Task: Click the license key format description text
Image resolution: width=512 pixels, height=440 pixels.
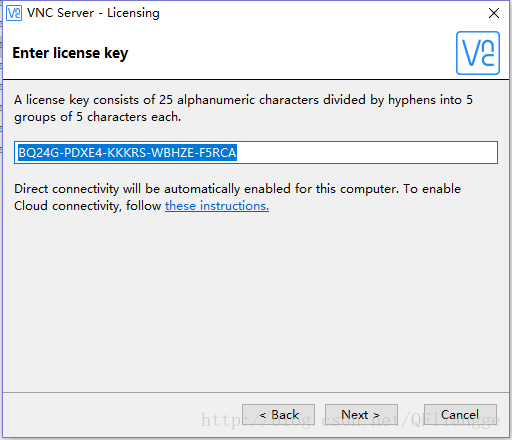Action: click(x=243, y=108)
